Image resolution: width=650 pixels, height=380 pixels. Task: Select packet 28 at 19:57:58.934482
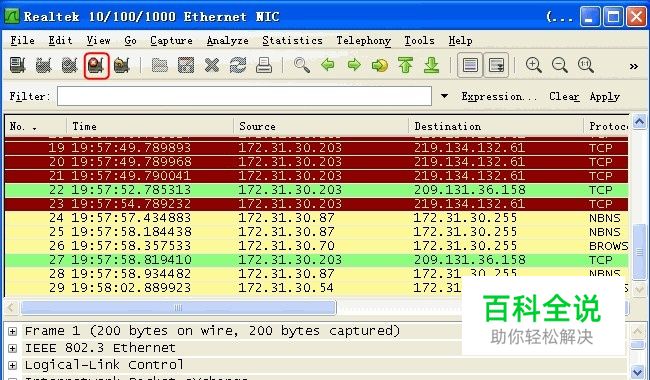316,274
